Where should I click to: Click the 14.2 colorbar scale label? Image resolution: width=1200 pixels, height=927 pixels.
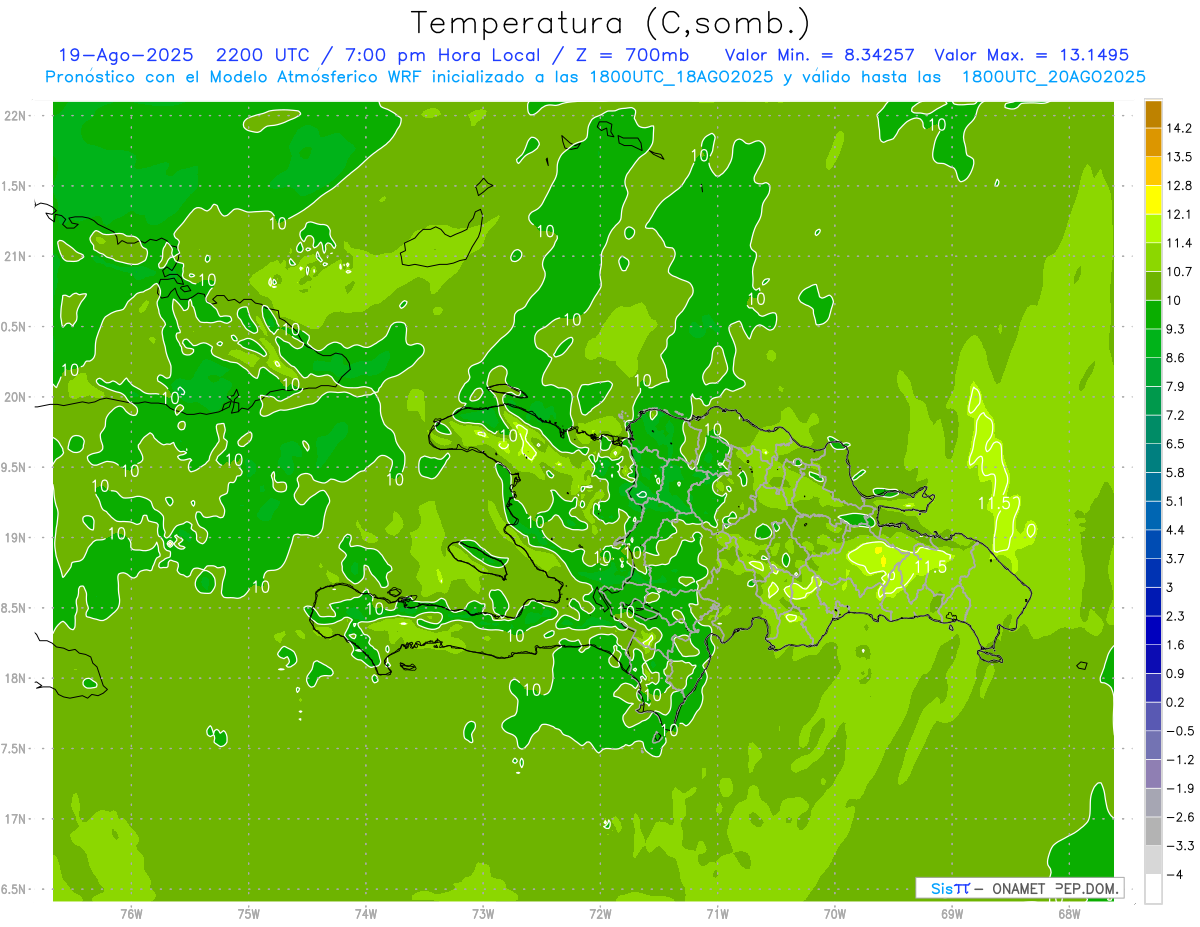coord(1178,128)
